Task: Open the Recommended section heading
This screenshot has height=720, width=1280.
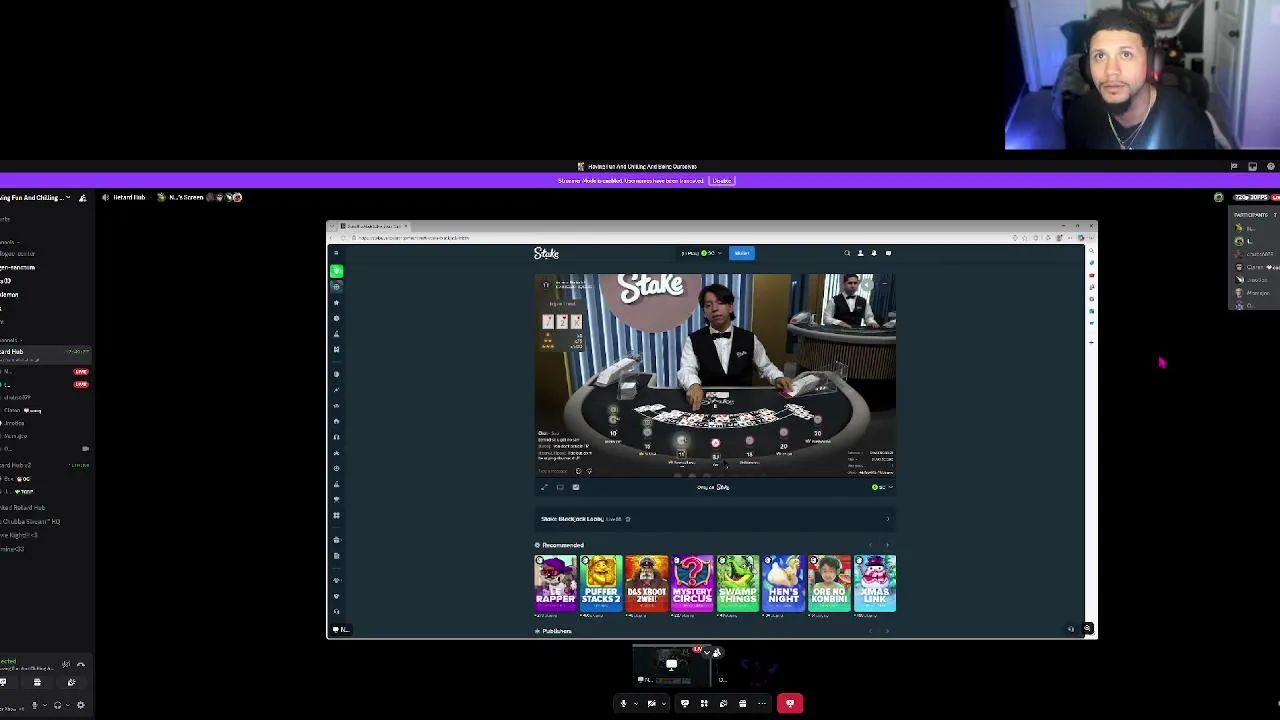Action: click(x=563, y=545)
